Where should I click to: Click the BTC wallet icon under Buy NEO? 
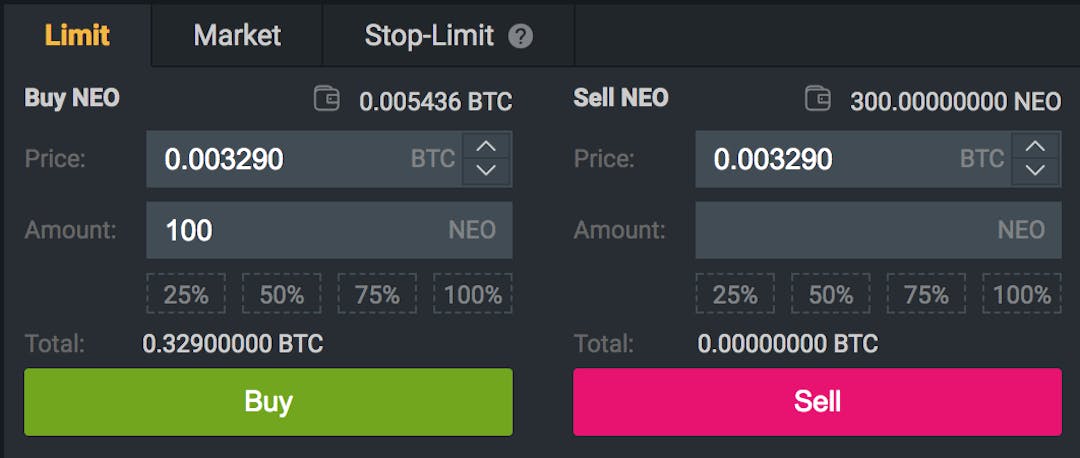click(x=326, y=99)
